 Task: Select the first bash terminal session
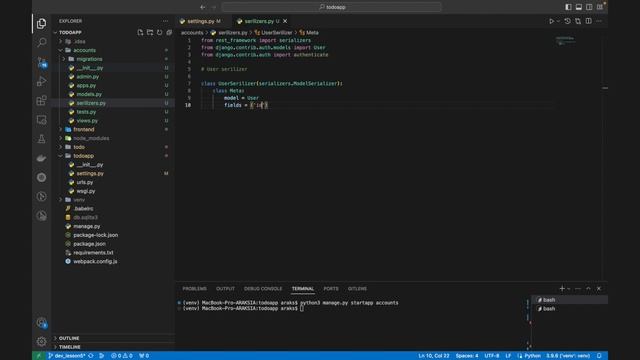click(x=569, y=300)
